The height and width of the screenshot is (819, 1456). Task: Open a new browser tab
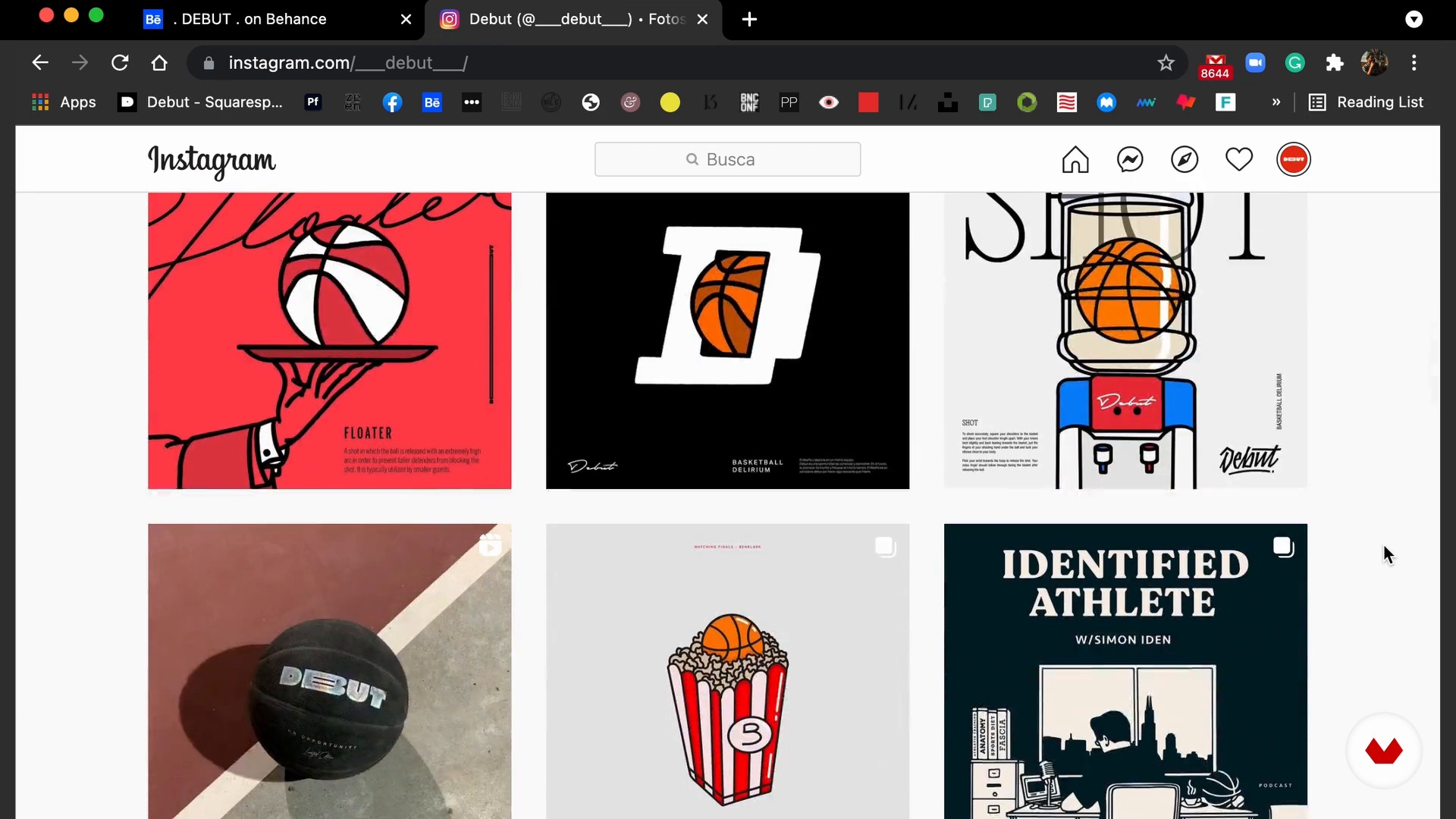tap(749, 20)
